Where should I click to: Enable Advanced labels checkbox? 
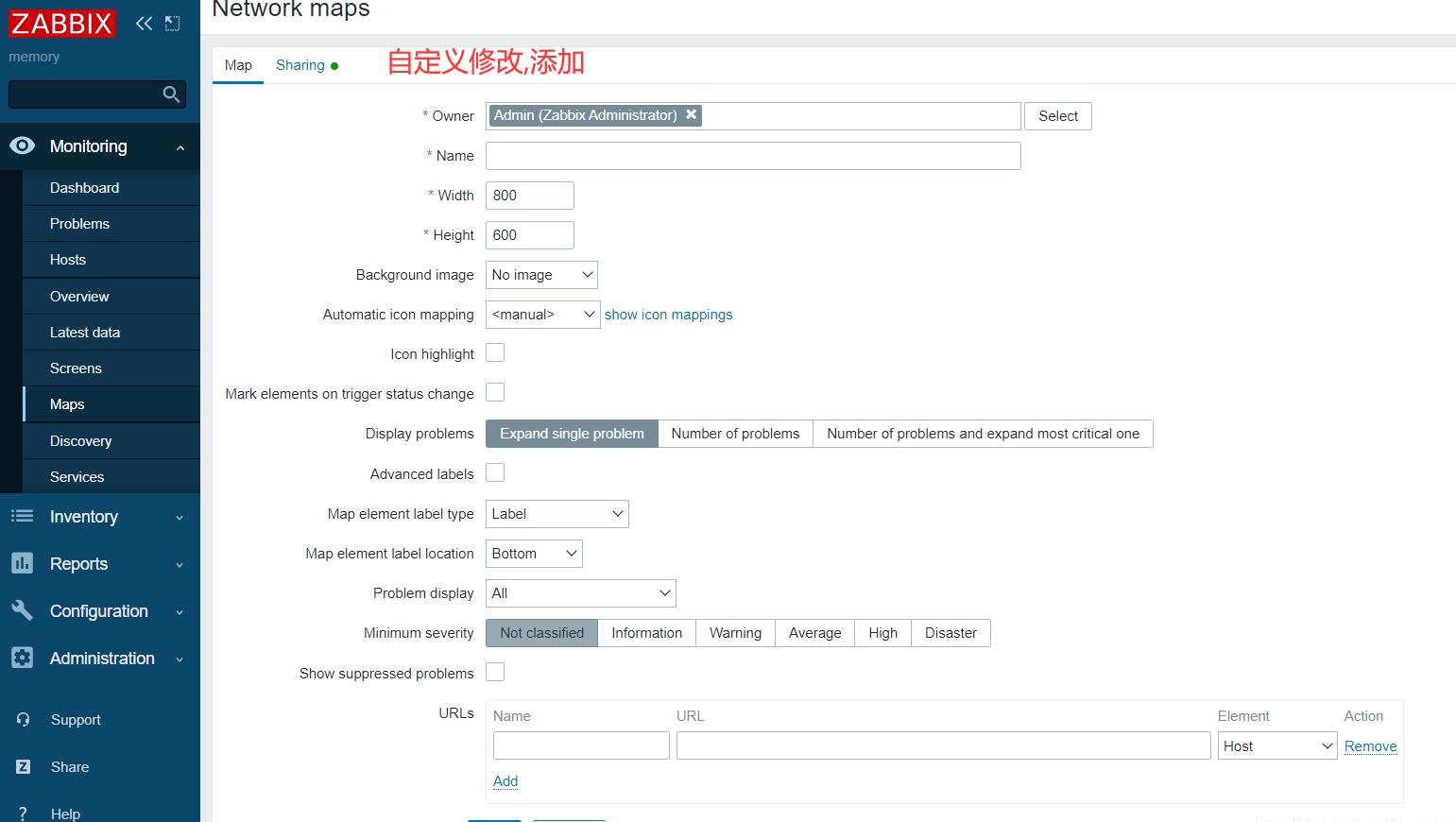click(x=495, y=472)
